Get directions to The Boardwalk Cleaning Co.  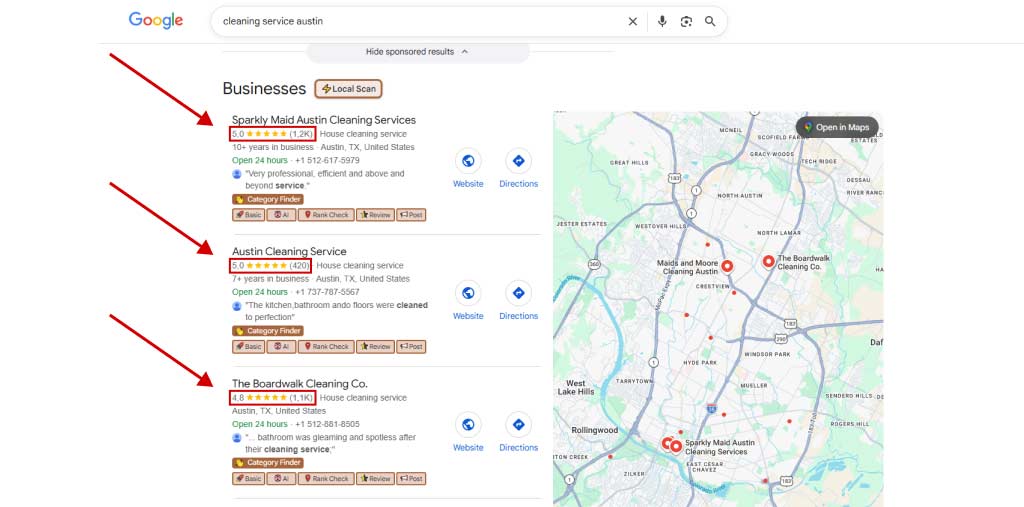tap(518, 425)
